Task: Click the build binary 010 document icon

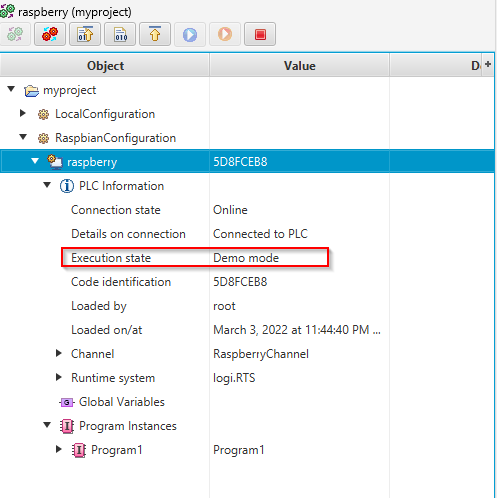Action: tap(120, 34)
